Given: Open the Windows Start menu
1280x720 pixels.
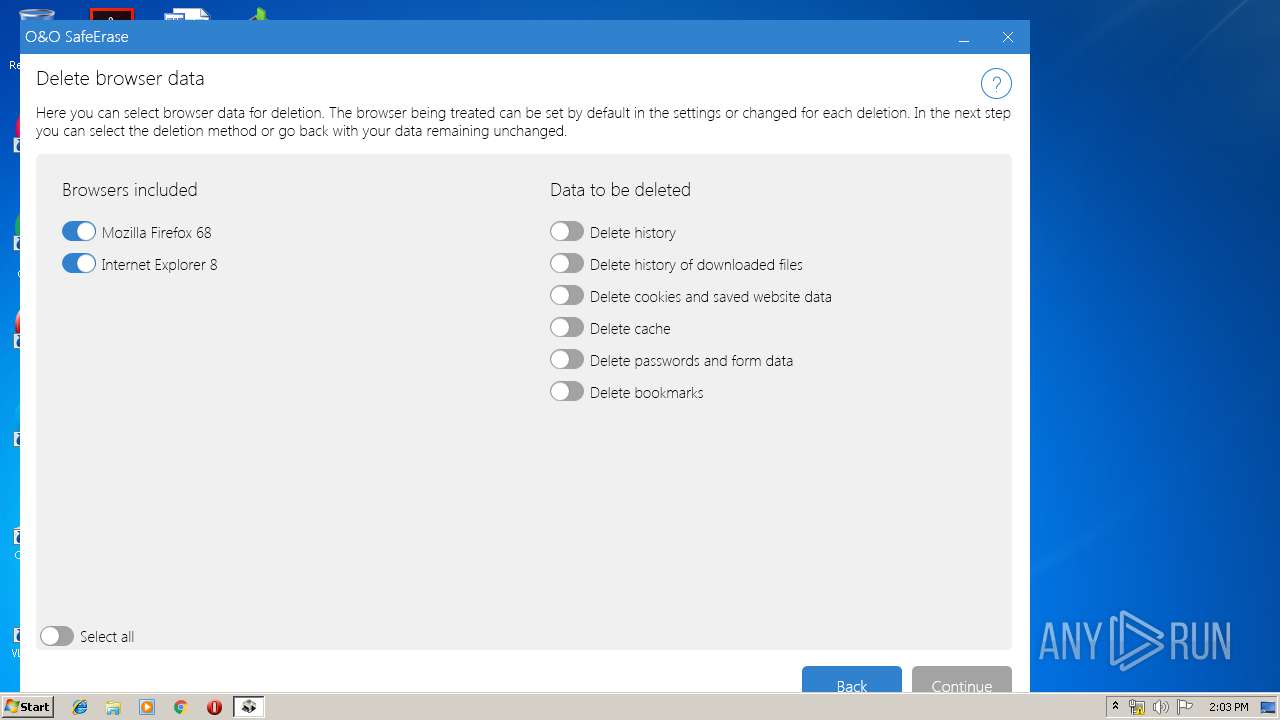Looking at the screenshot, I should tap(27, 707).
